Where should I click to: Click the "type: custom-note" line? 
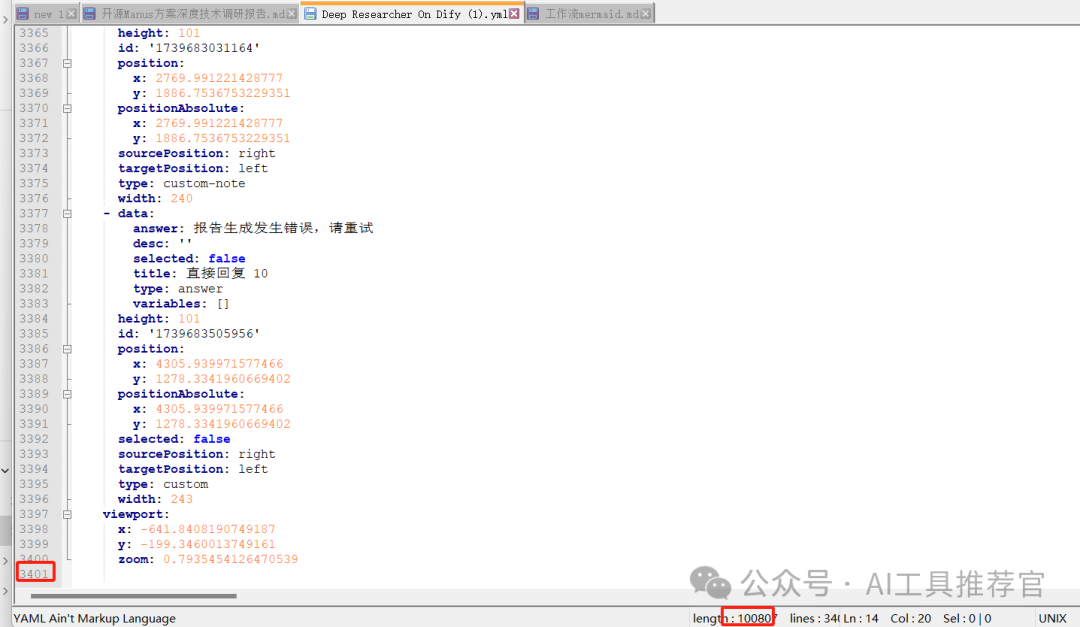pos(181,183)
